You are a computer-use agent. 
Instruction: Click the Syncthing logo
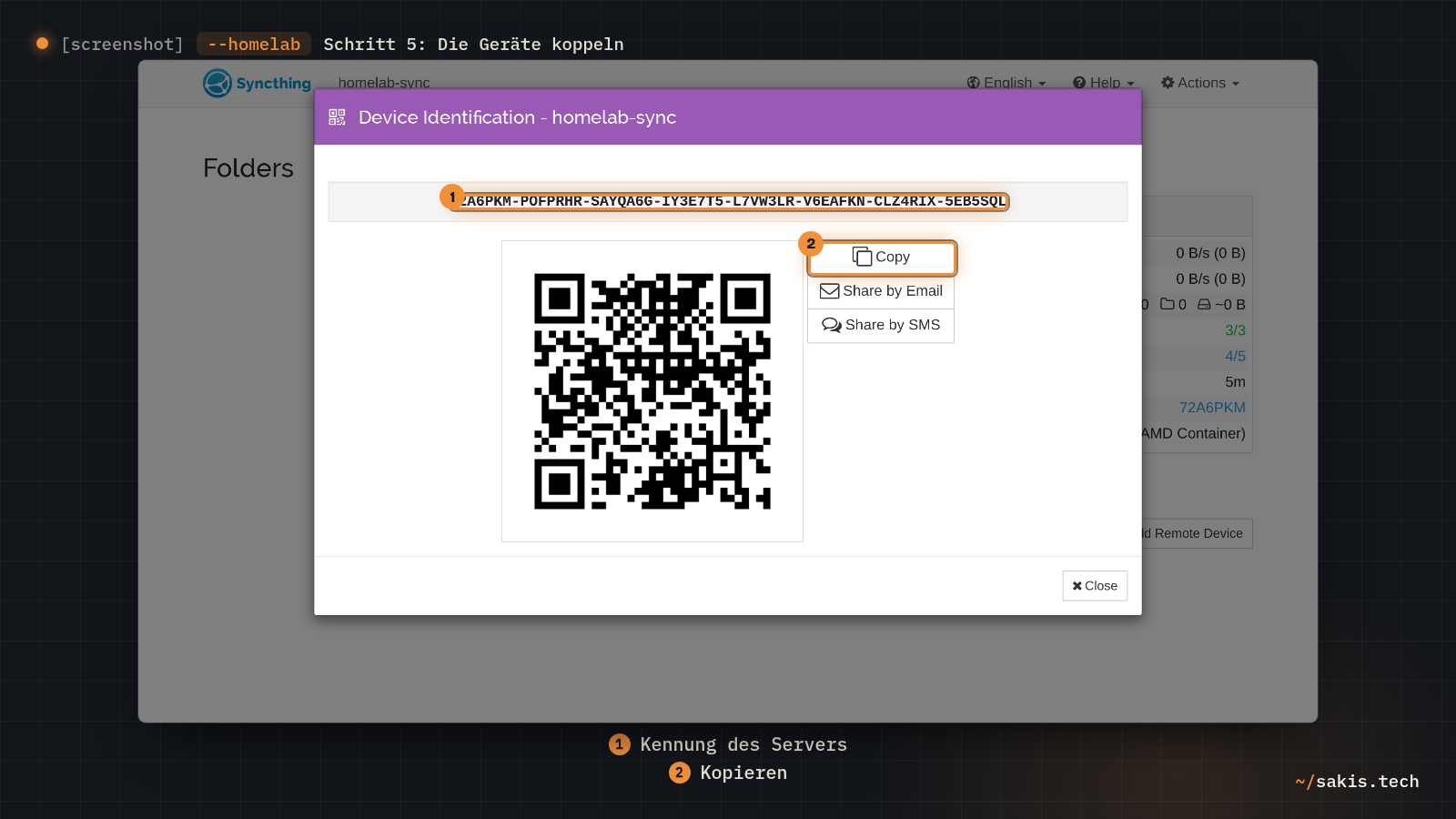click(257, 83)
